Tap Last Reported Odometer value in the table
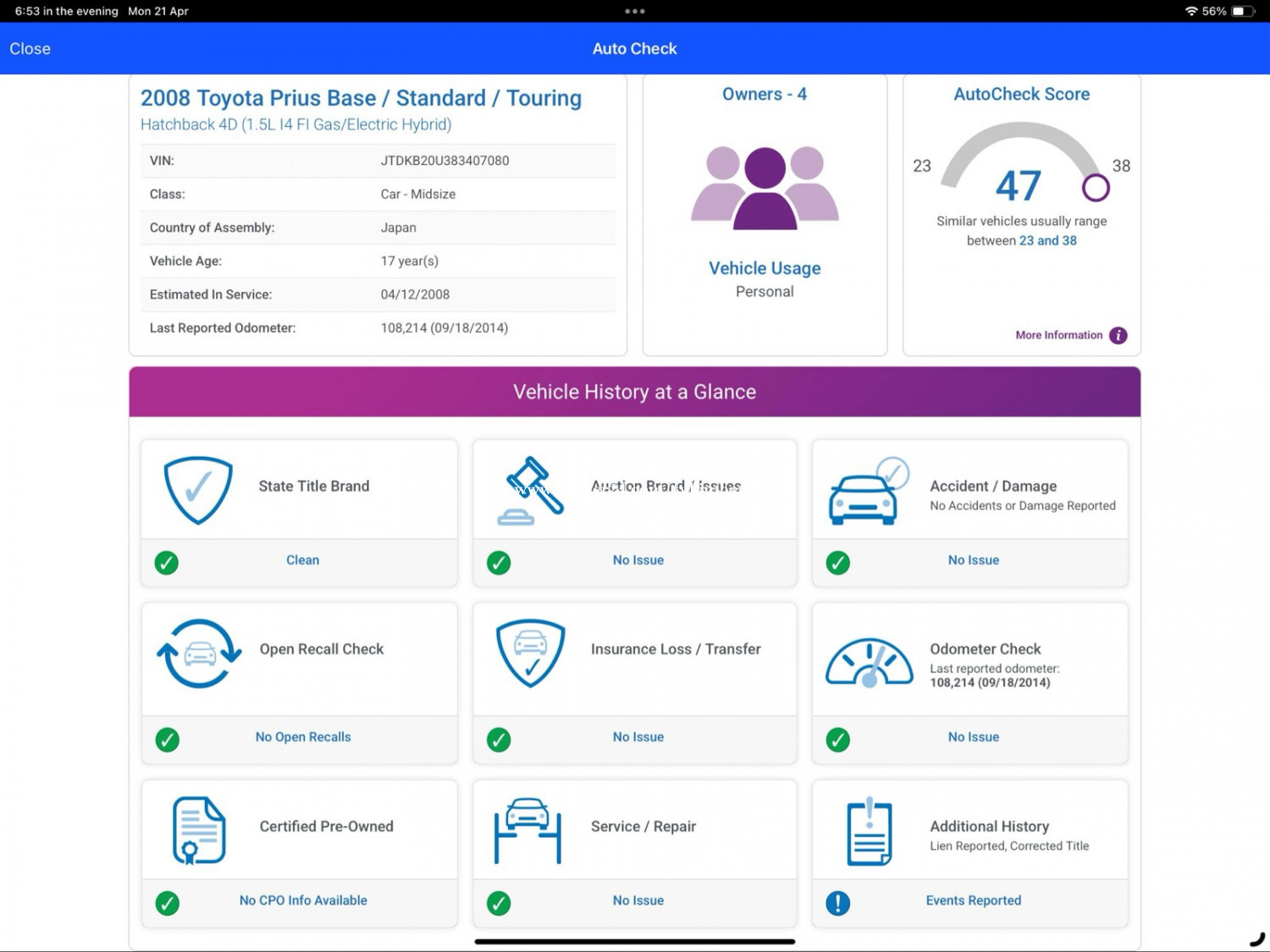1270x952 pixels. tap(444, 327)
